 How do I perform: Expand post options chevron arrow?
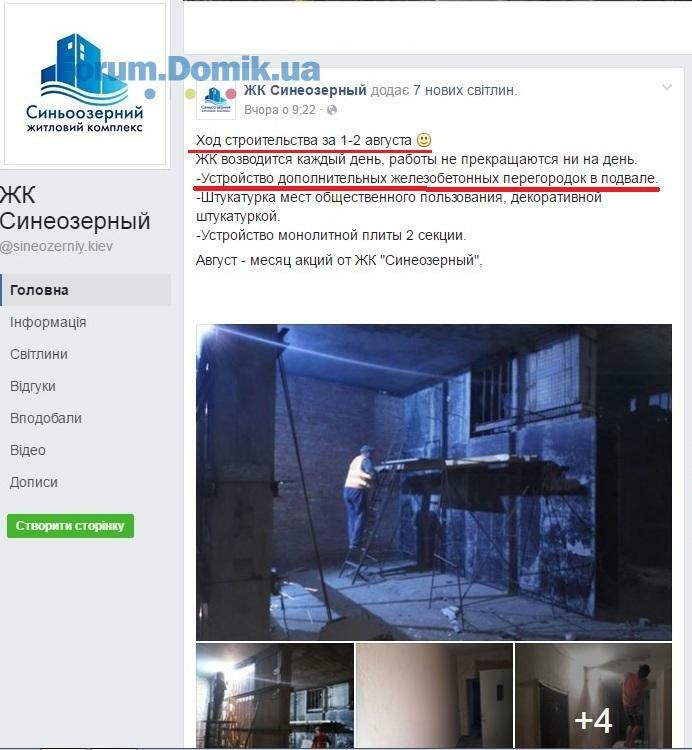click(x=667, y=87)
